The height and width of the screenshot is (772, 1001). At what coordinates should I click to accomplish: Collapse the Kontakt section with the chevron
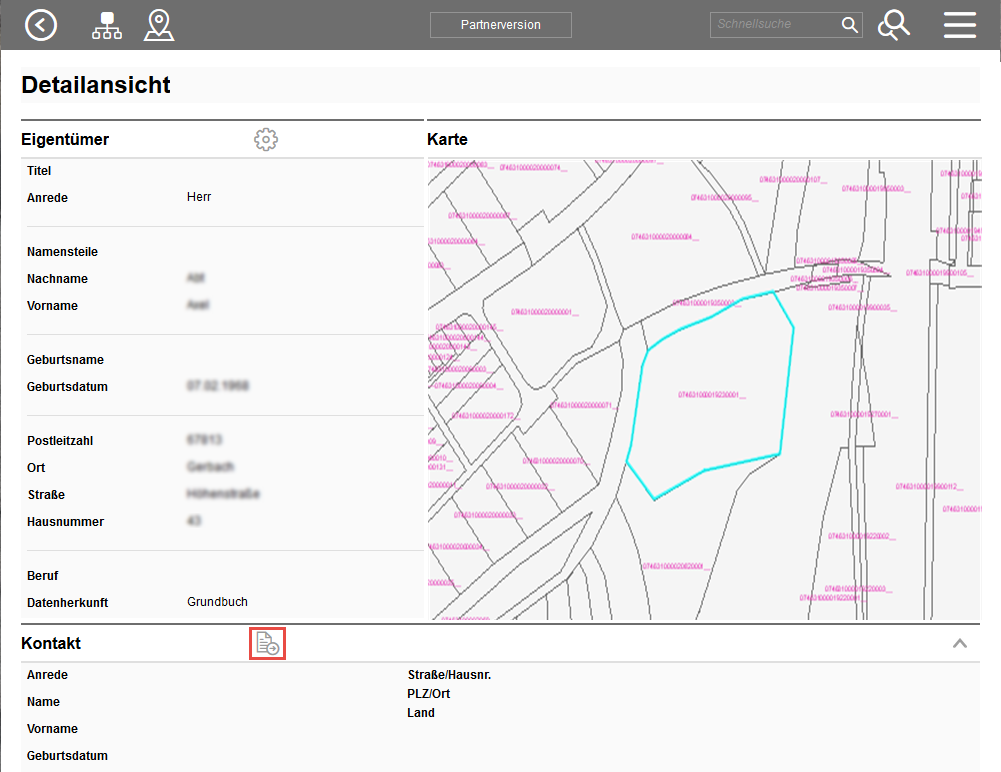tap(959, 643)
